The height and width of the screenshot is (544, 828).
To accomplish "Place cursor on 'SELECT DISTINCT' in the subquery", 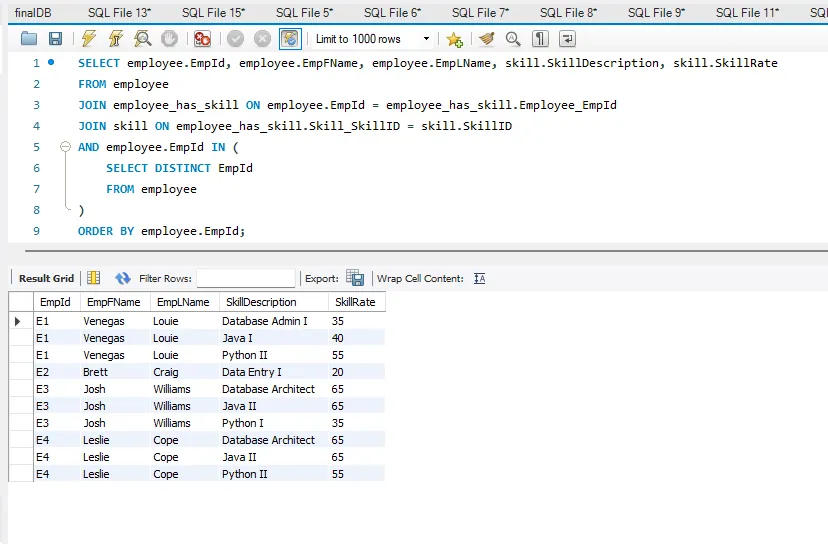I will click(158, 168).
